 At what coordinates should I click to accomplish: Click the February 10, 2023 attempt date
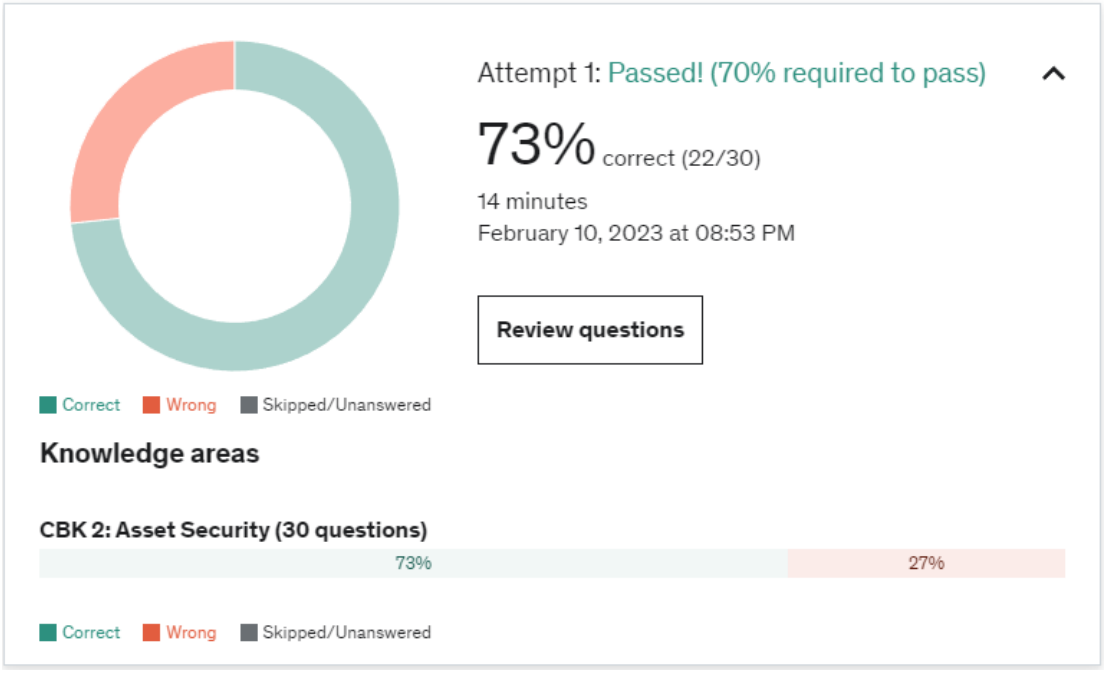click(636, 234)
